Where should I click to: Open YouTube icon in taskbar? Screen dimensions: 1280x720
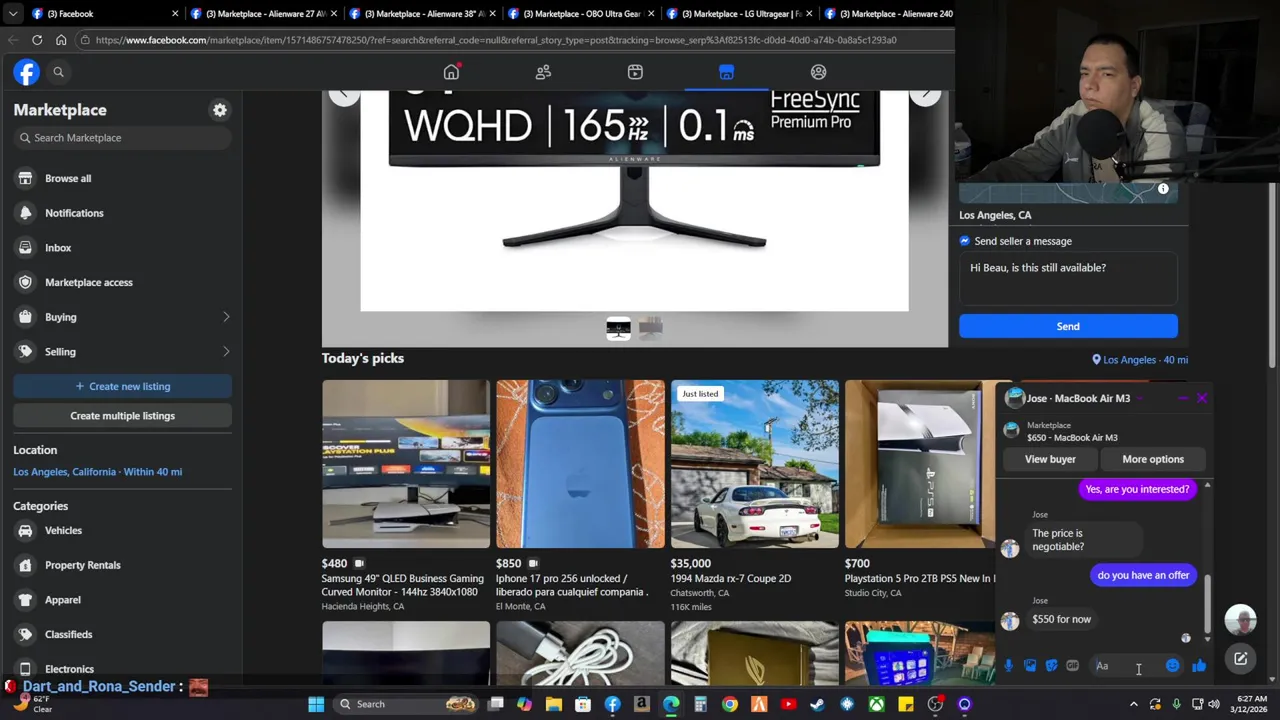pyautogui.click(x=788, y=704)
